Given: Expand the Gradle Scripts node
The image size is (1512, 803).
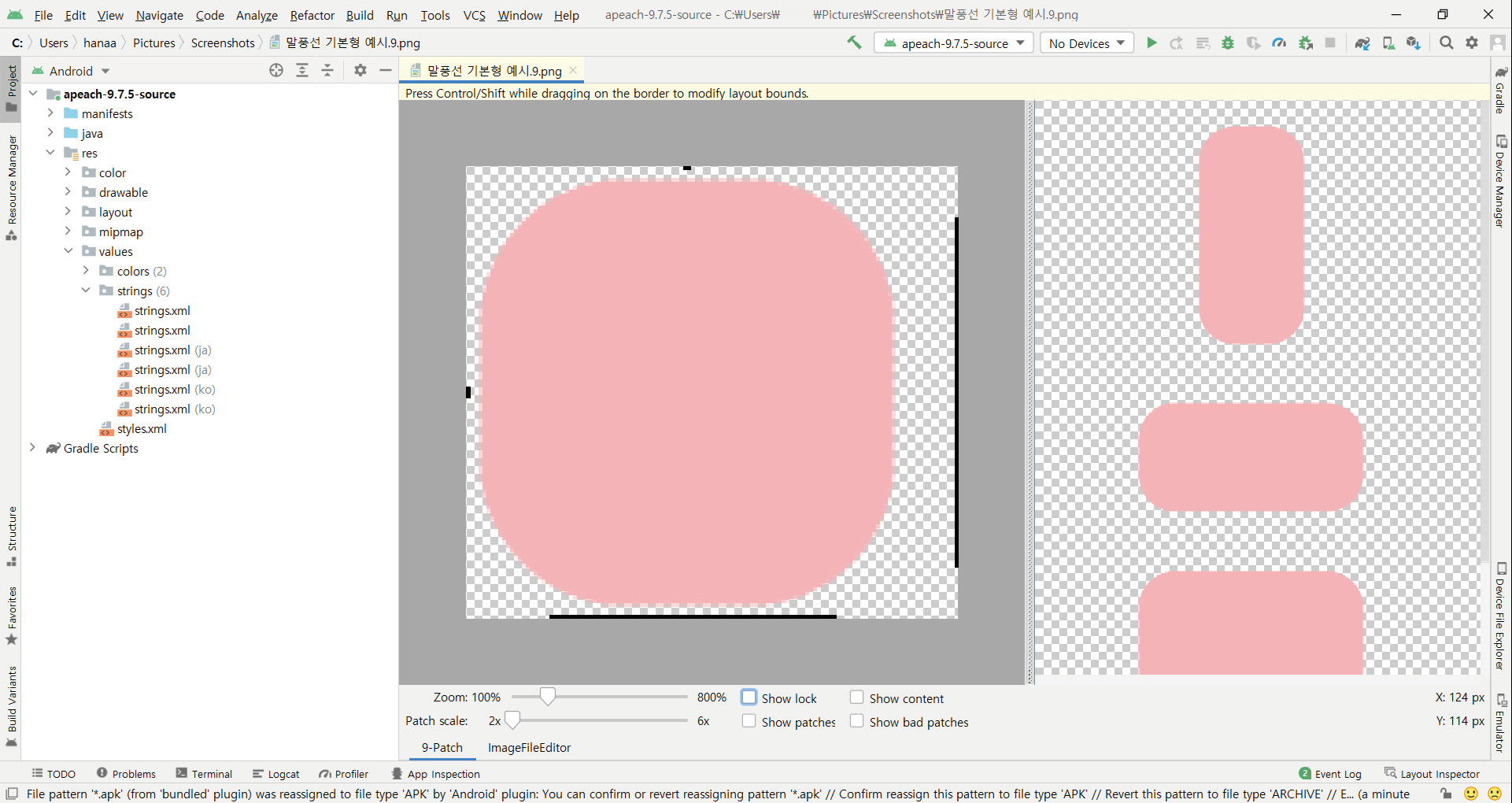Looking at the screenshot, I should (x=32, y=448).
